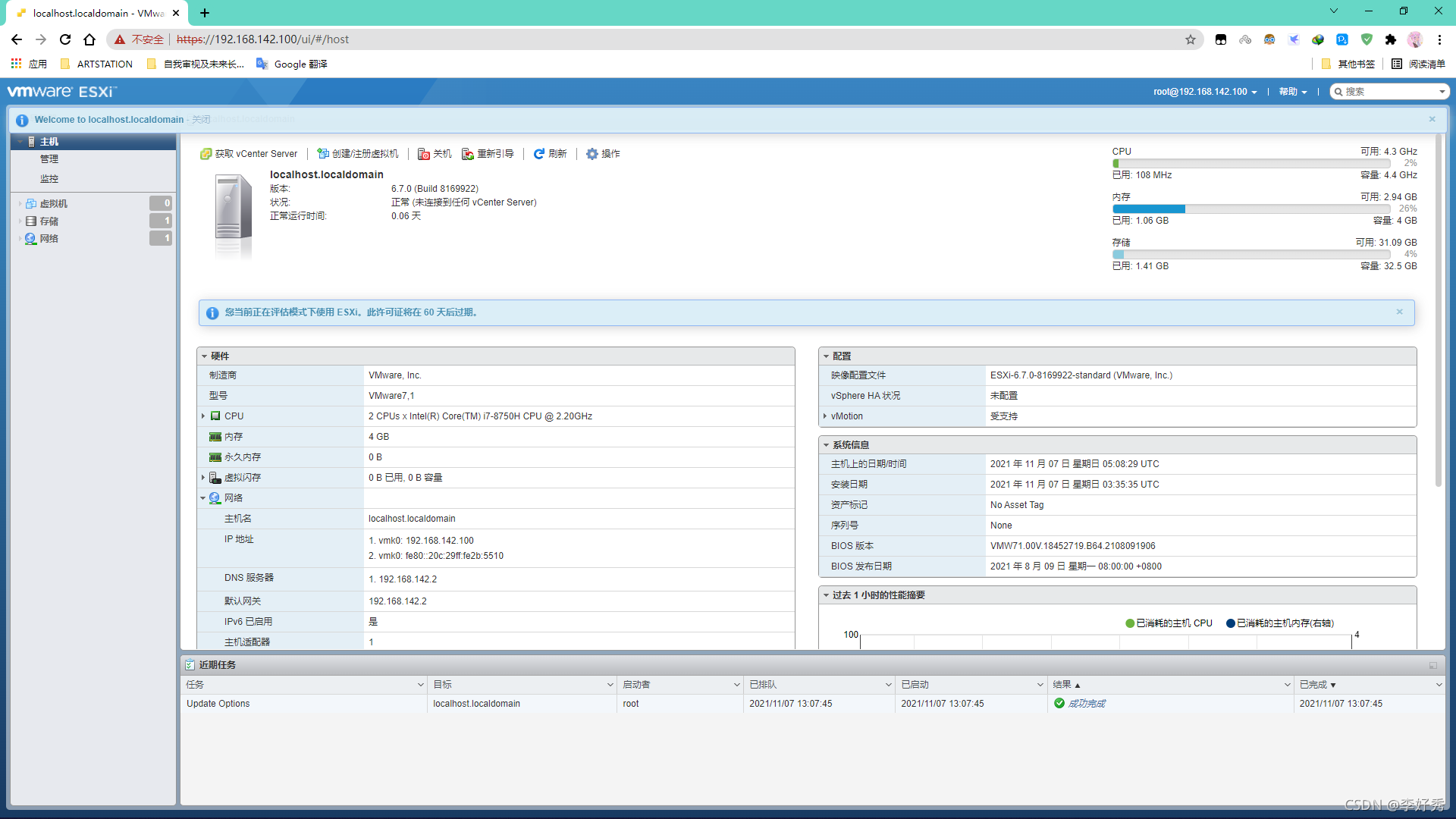Click the 关闭 link in Welcome banner

point(201,120)
